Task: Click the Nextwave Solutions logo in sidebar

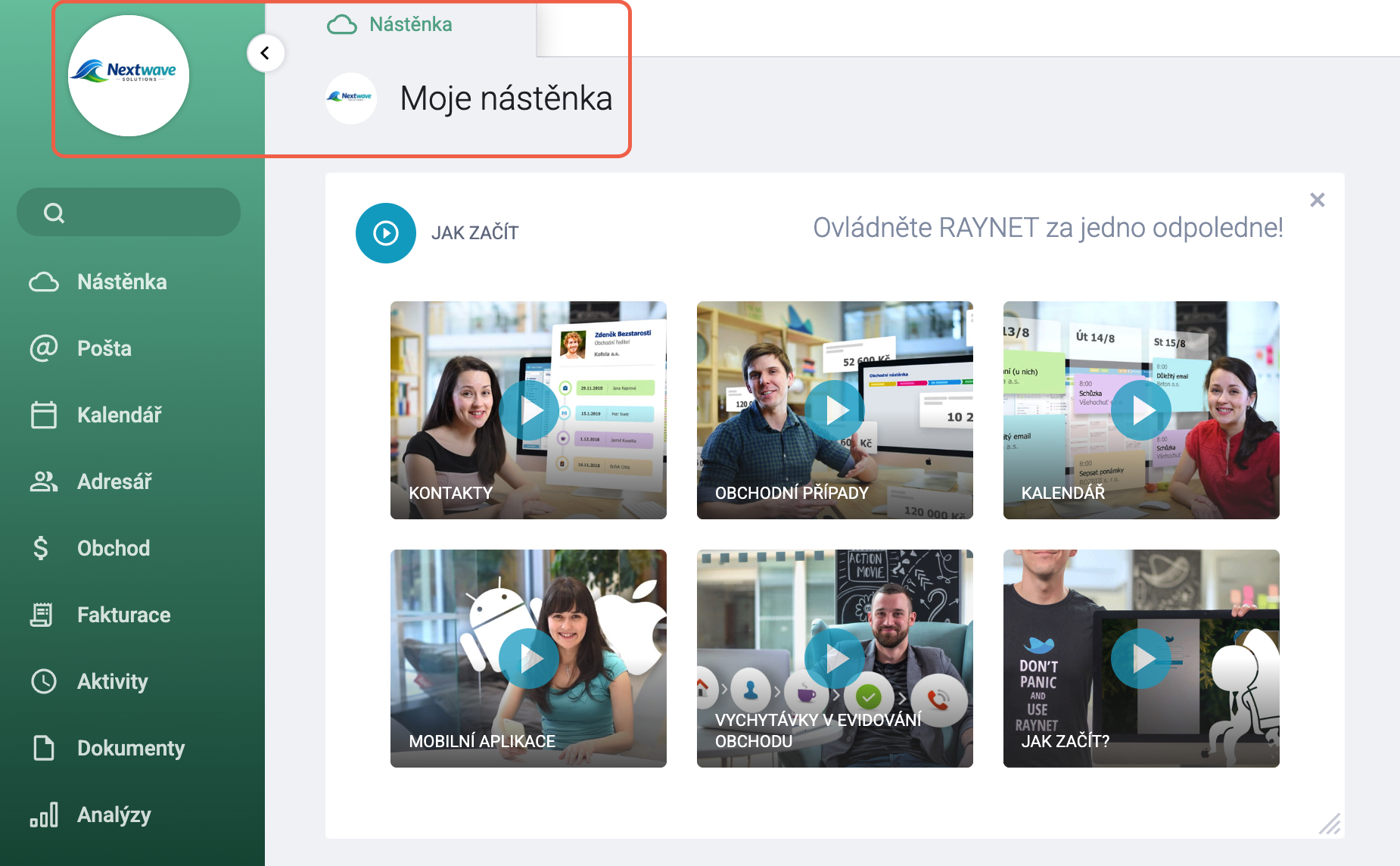Action: click(x=129, y=76)
